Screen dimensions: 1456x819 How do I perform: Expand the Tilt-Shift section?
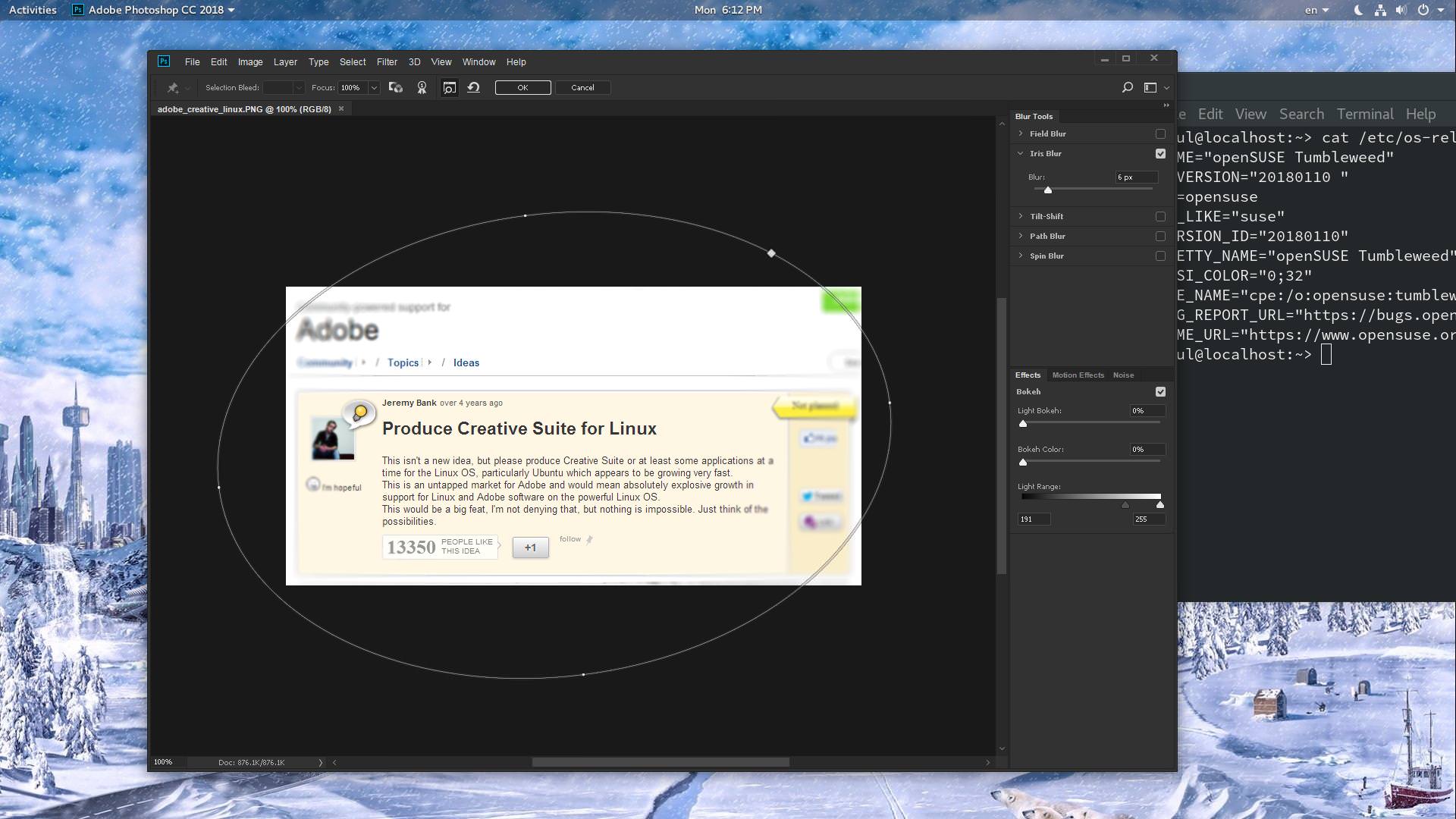[1021, 217]
